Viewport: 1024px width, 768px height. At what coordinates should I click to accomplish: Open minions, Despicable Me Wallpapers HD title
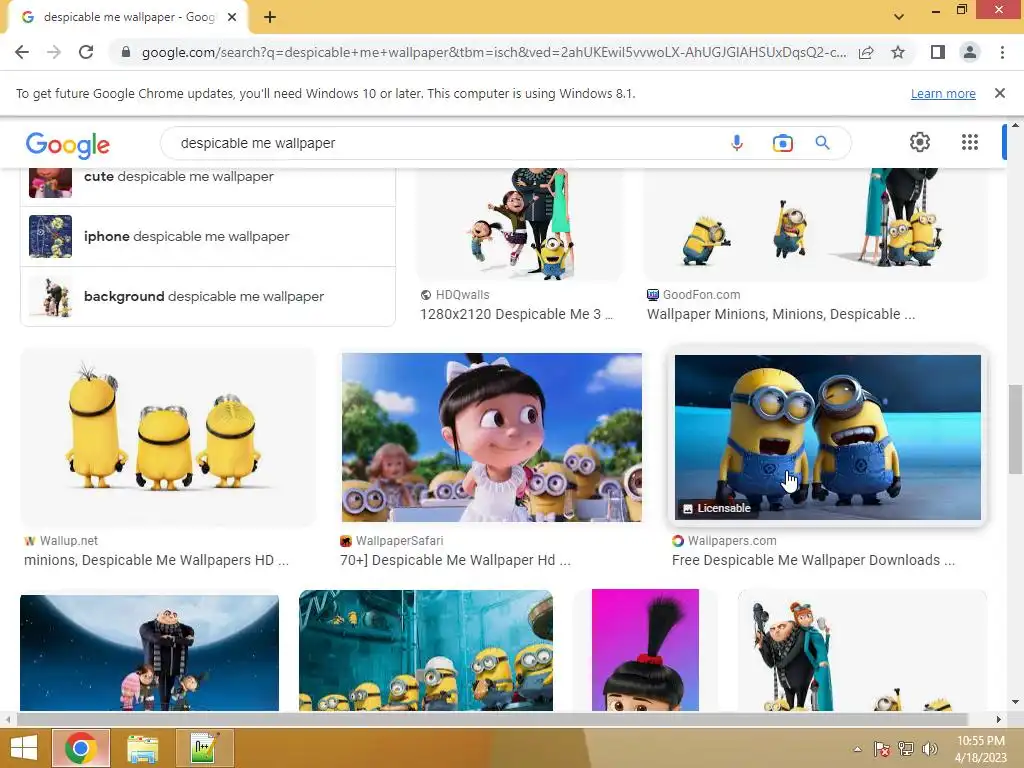coord(156,560)
